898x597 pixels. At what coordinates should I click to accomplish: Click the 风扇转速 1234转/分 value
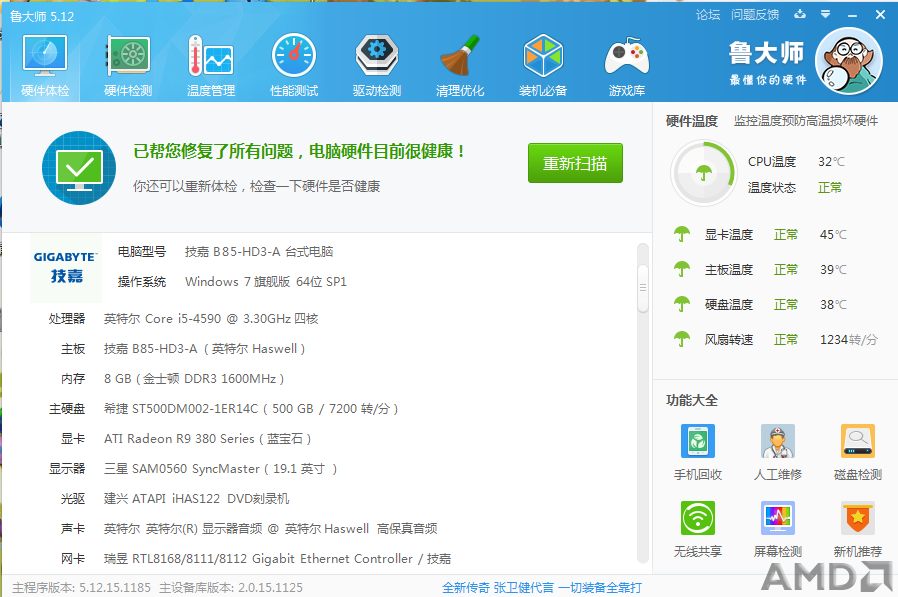[x=849, y=340]
